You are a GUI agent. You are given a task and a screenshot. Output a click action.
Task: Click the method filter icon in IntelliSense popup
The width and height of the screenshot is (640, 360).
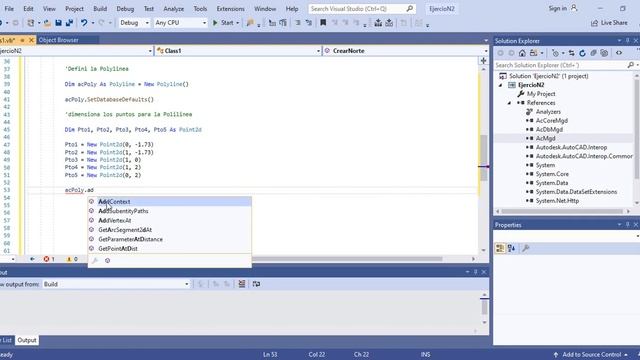point(107,260)
